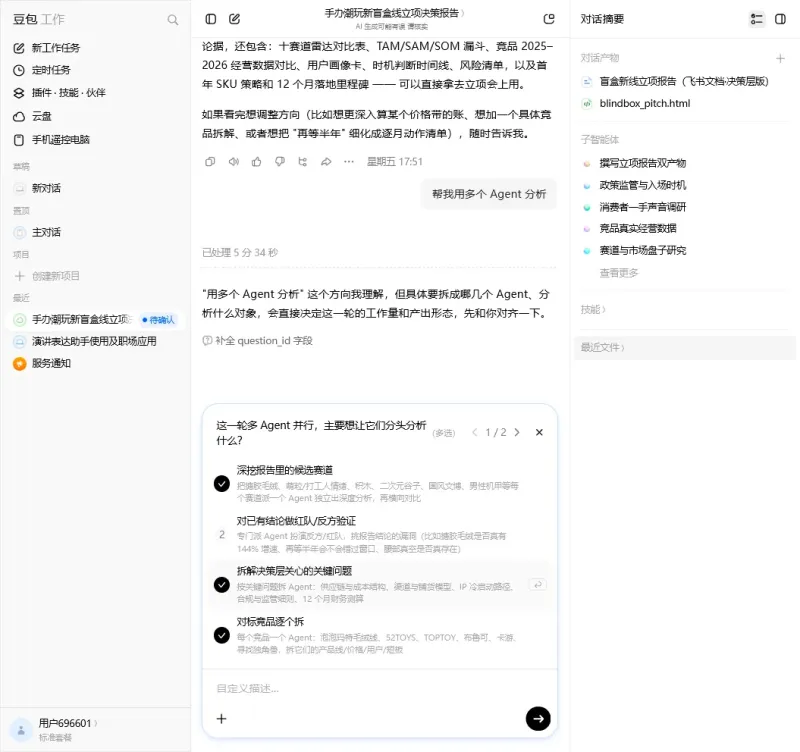This screenshot has height=752, width=800.
Task: Send the answer with black arrow button
Action: point(538,718)
